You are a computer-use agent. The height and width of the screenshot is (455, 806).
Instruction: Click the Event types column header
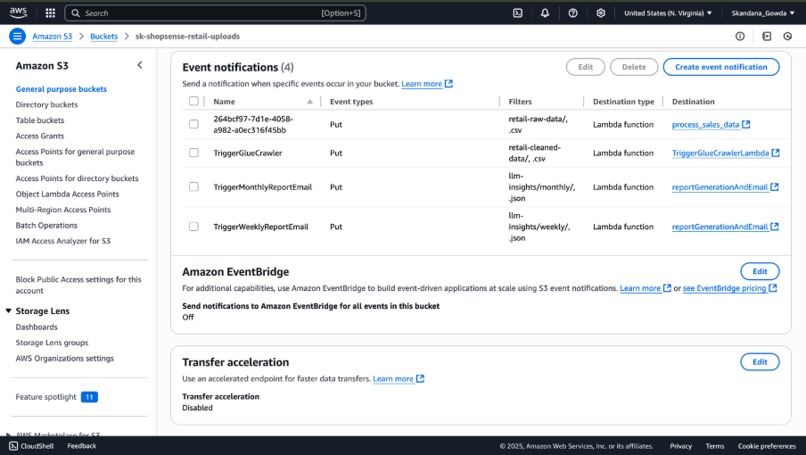(x=352, y=102)
